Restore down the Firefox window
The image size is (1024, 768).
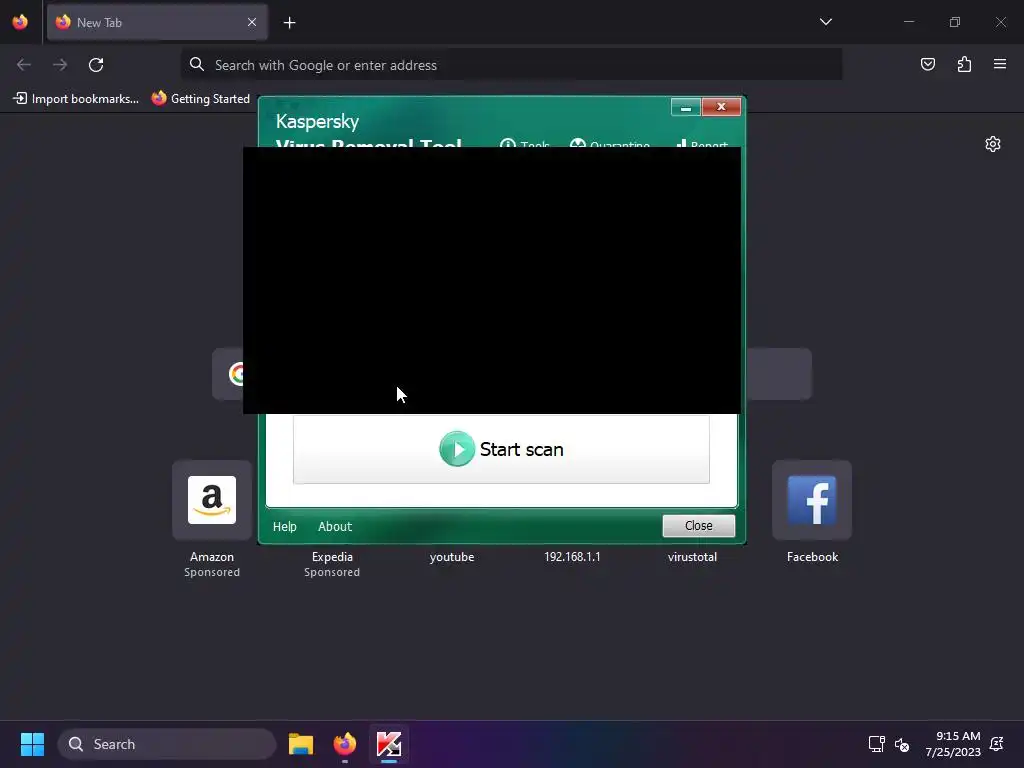pyautogui.click(x=955, y=22)
